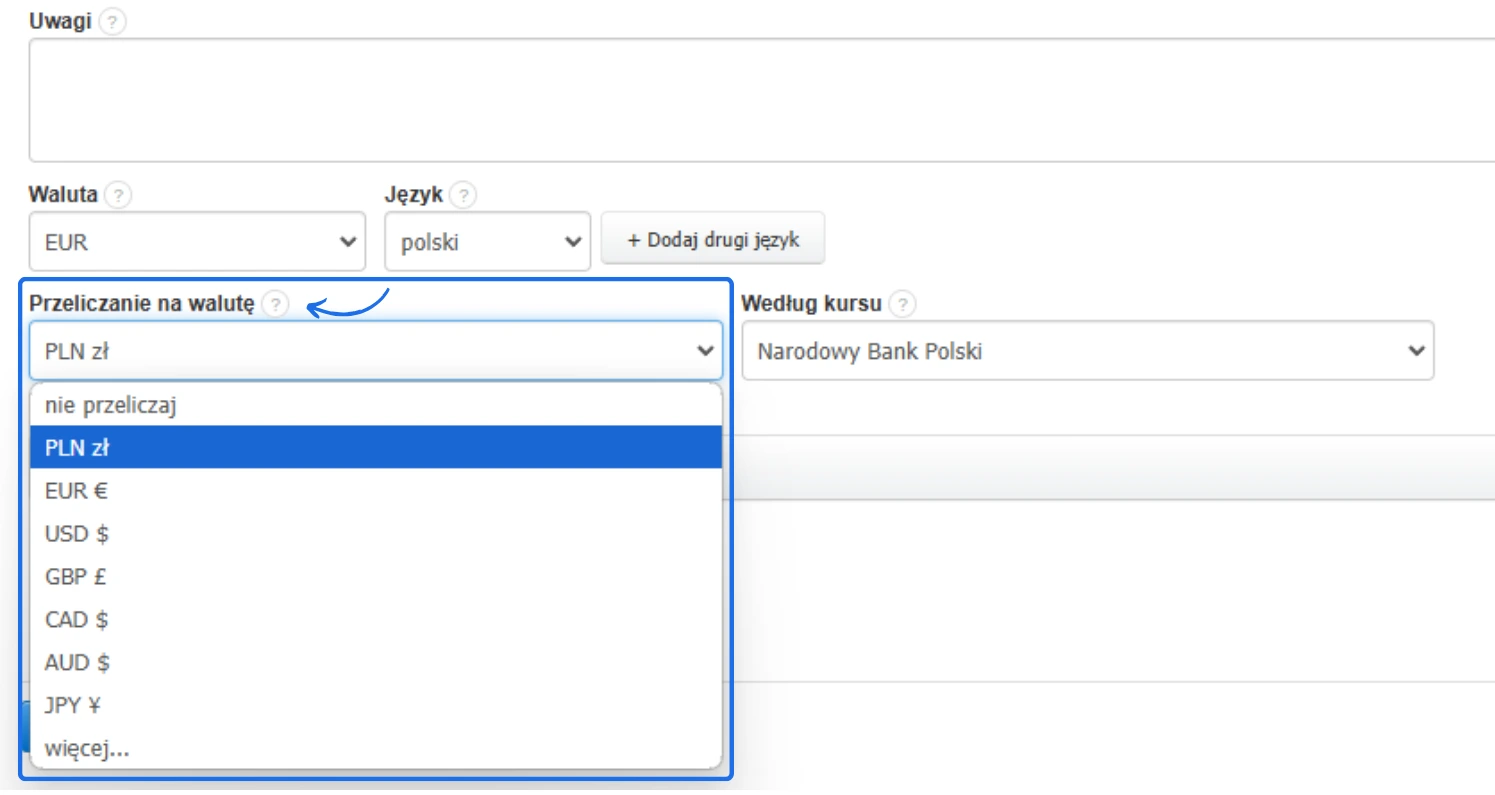The height and width of the screenshot is (795, 1495).
Task: Choose PLN zł from the currency list
Action: pos(375,448)
